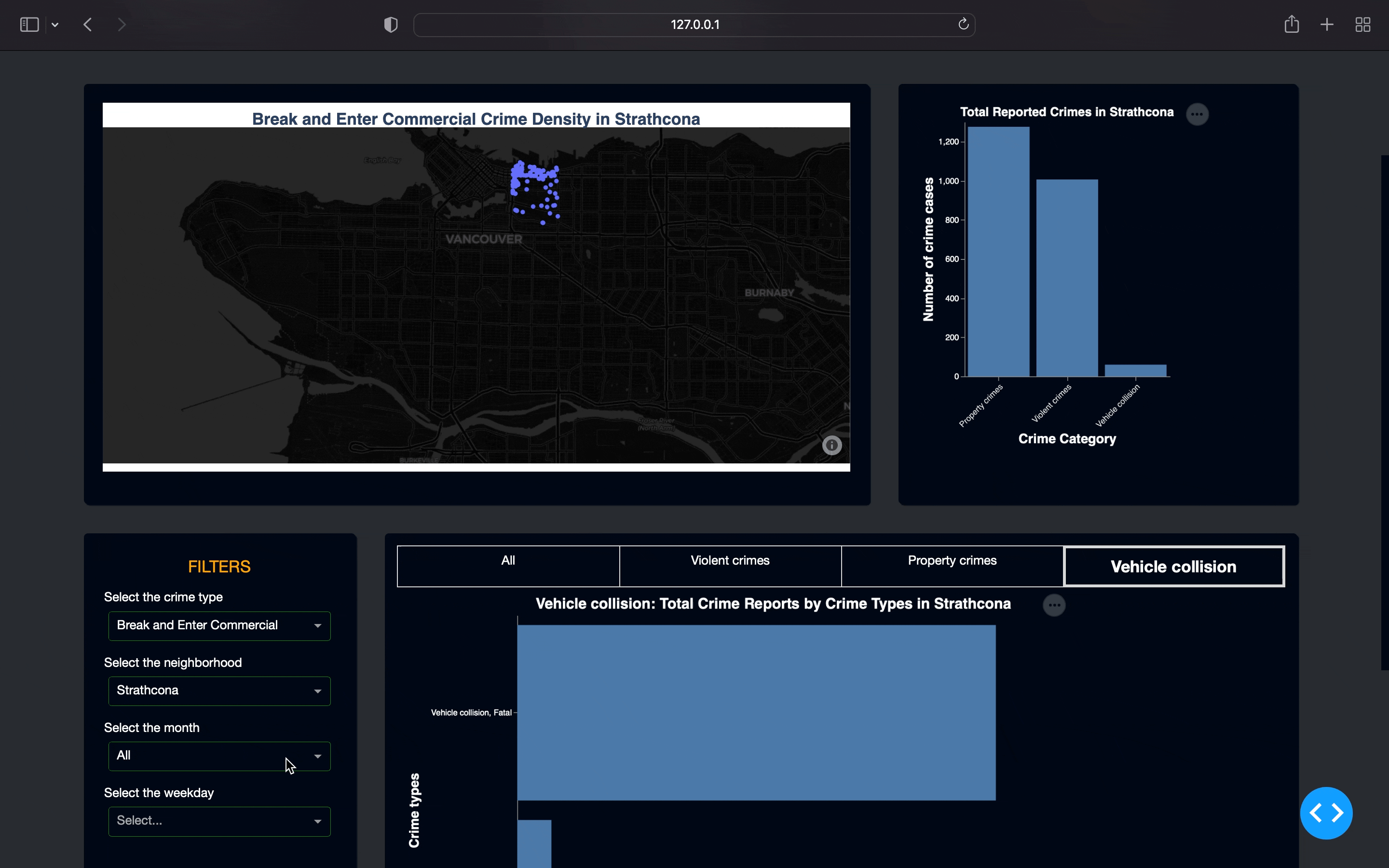
Task: Click the browser sidebar toggle icon
Action: coord(29,24)
